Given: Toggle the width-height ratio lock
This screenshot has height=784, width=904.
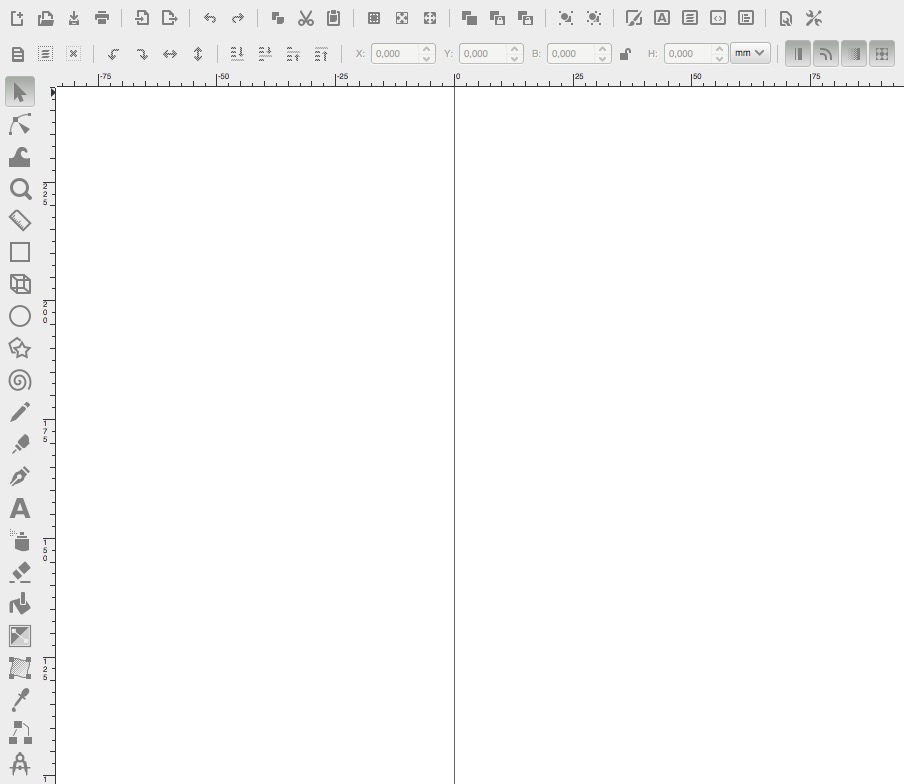Looking at the screenshot, I should 626,54.
